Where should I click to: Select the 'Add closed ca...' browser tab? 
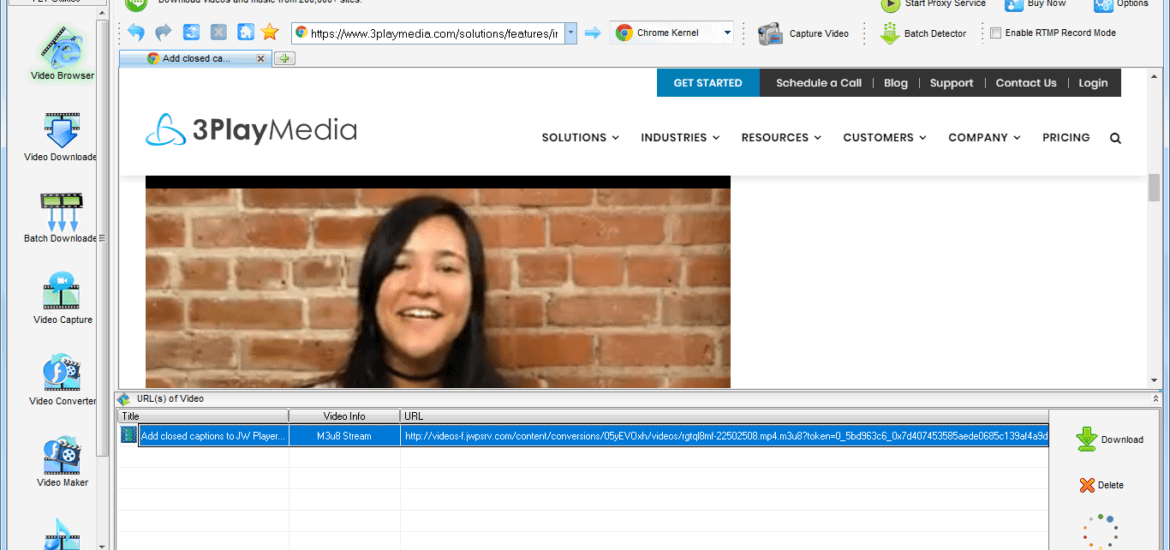[194, 58]
